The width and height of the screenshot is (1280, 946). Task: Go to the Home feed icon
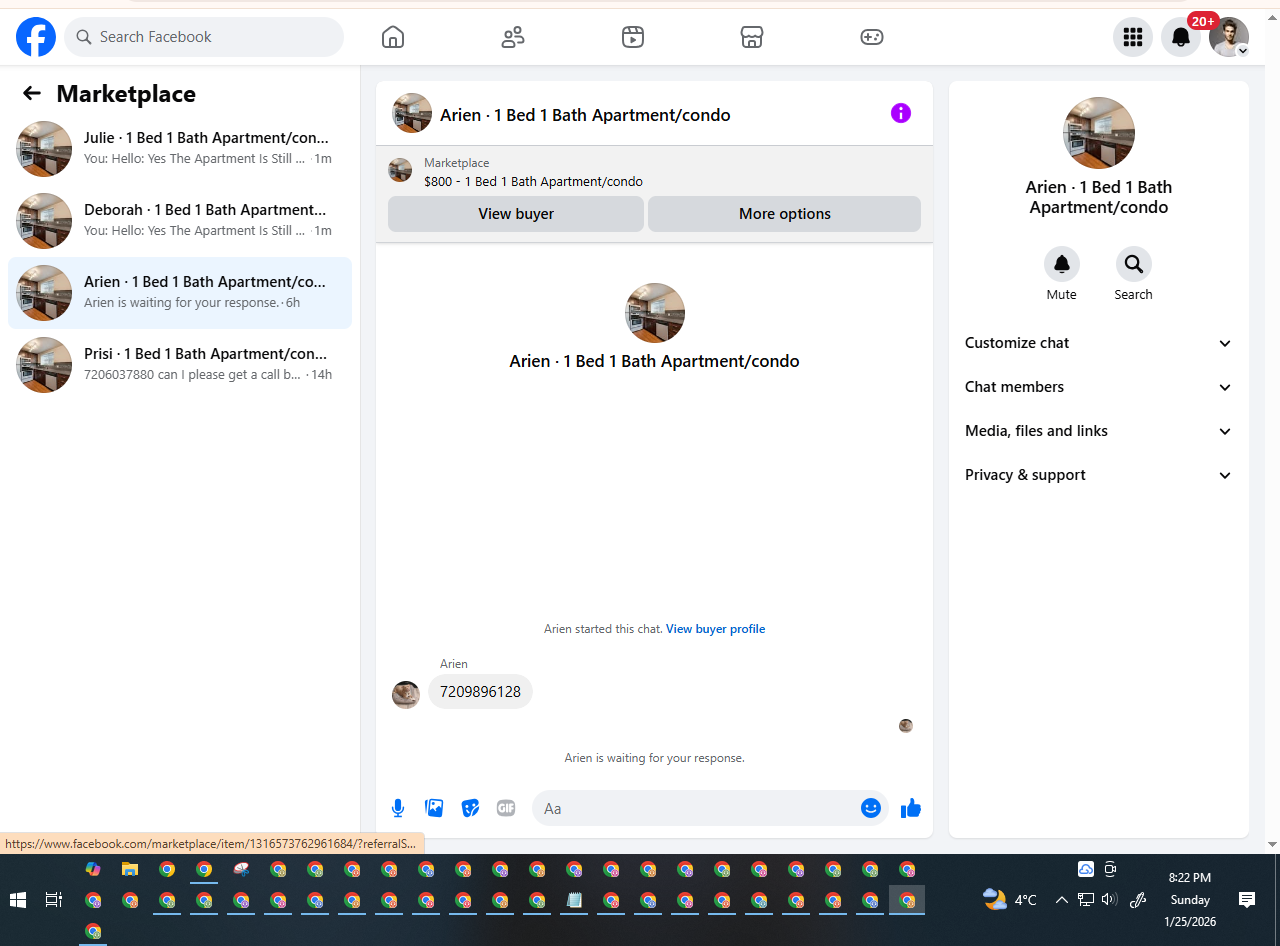(393, 37)
